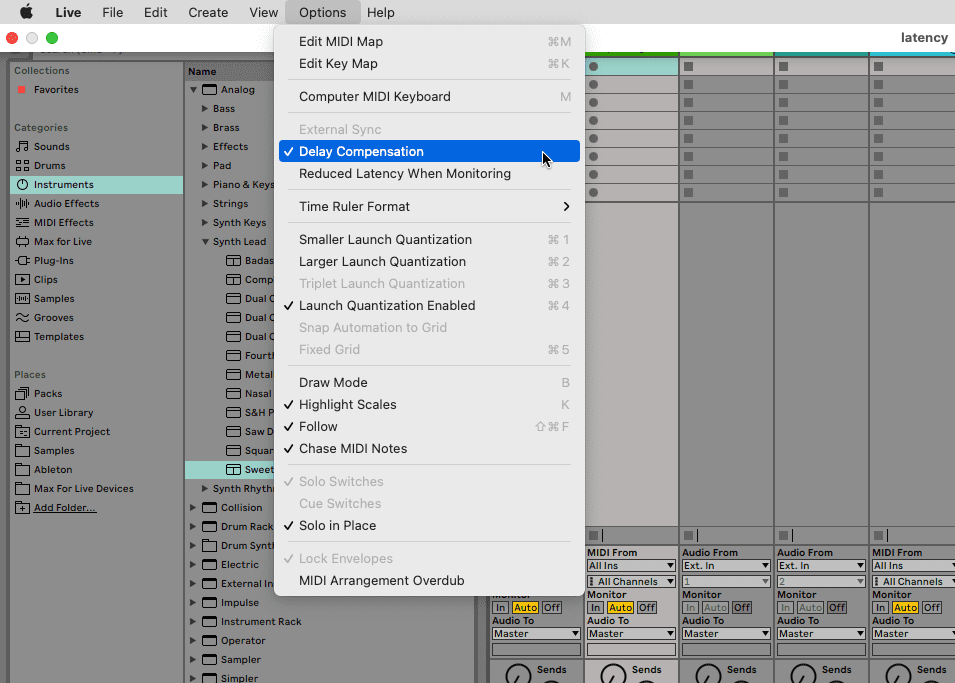This screenshot has width=955, height=683.
Task: Open the Current Project place
Action: tap(72, 431)
